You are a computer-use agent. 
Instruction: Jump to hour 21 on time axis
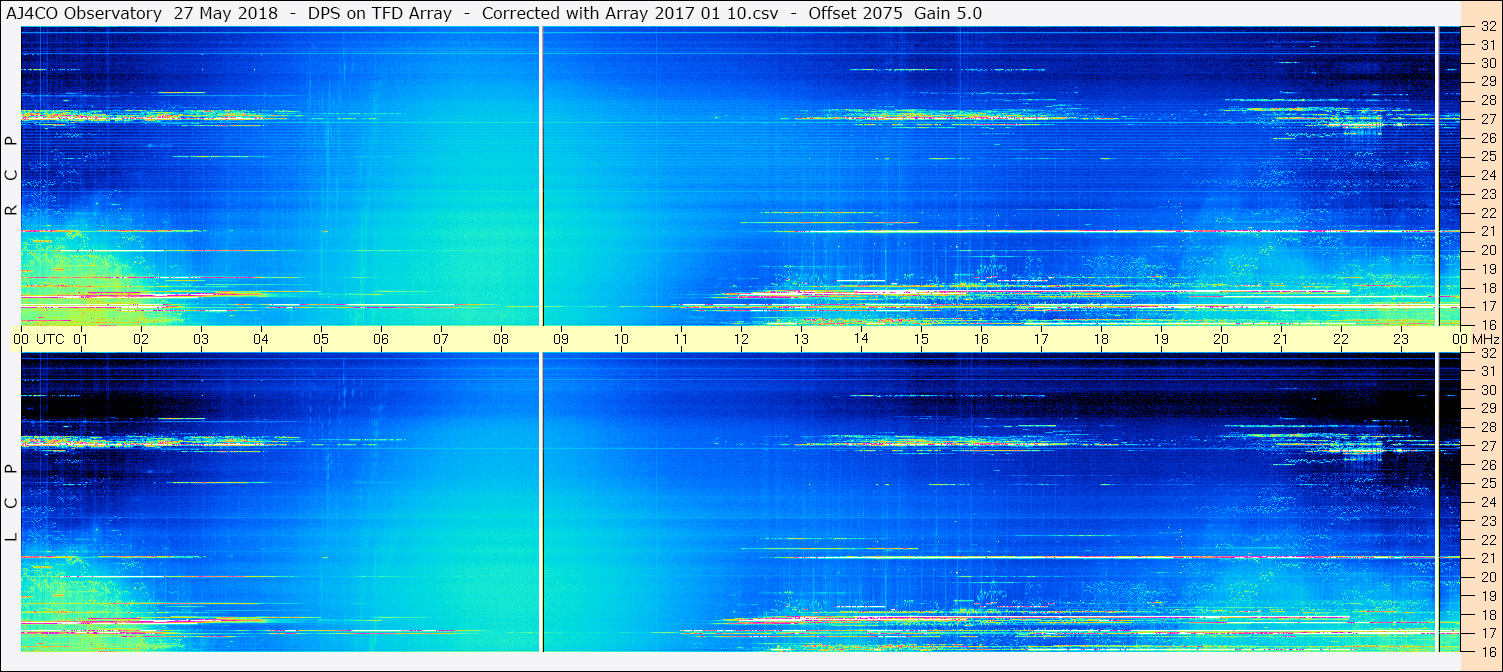1281,339
